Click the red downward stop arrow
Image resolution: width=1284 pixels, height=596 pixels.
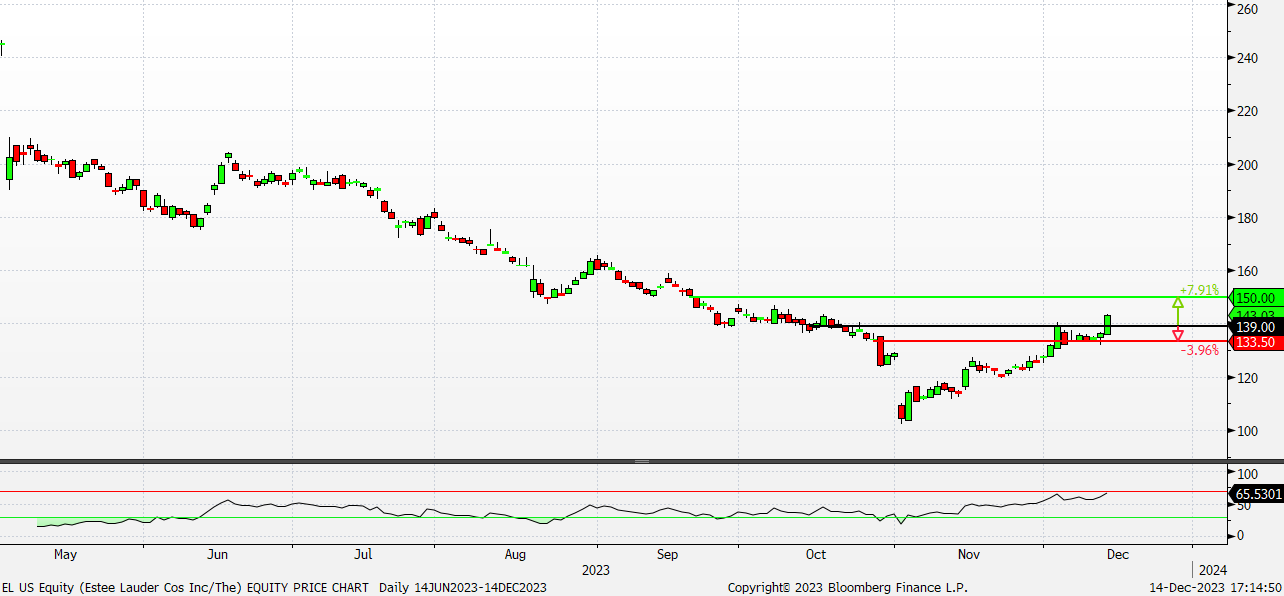[x=1178, y=334]
